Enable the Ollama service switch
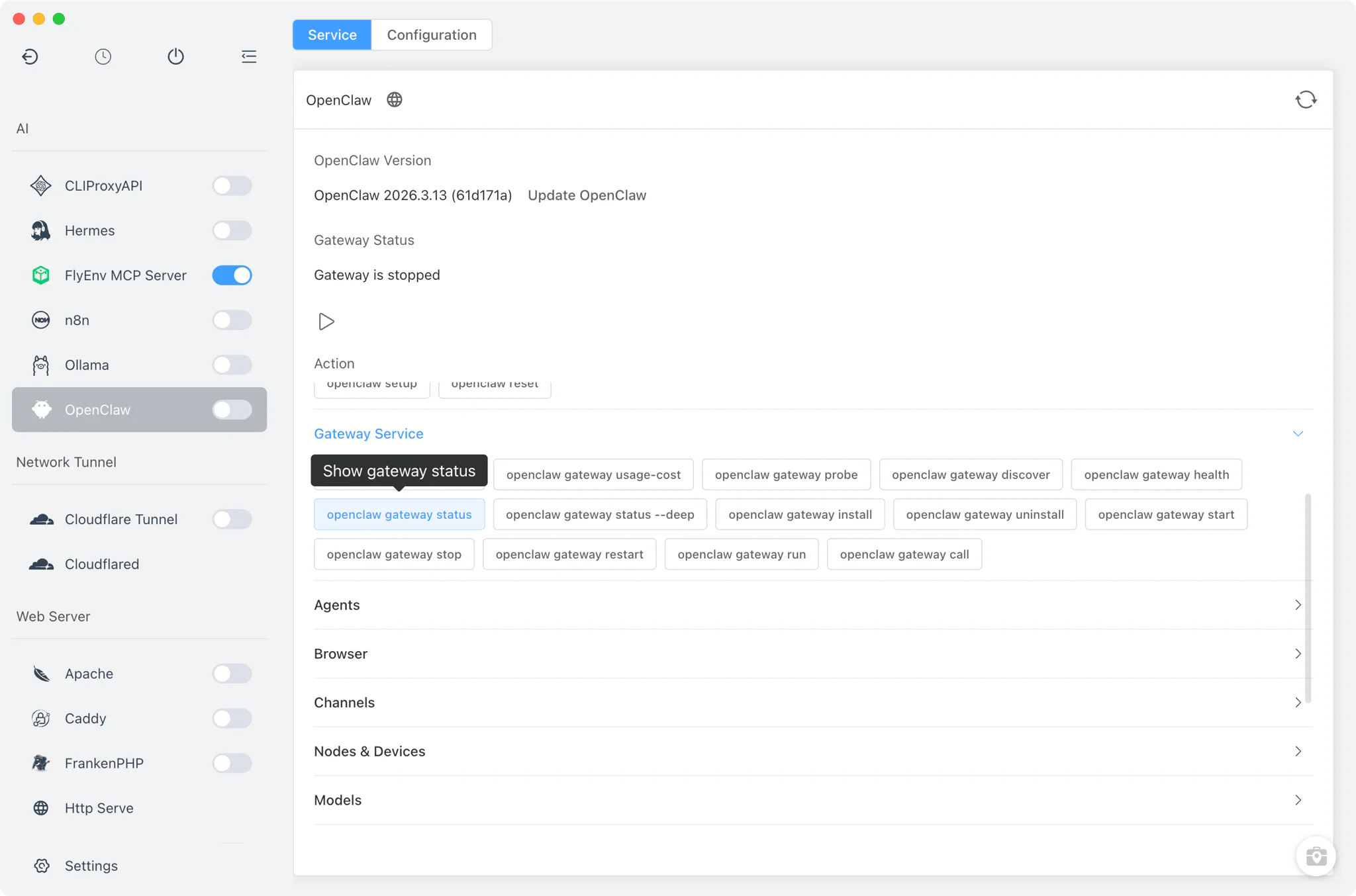The height and width of the screenshot is (896, 1356). coord(232,365)
